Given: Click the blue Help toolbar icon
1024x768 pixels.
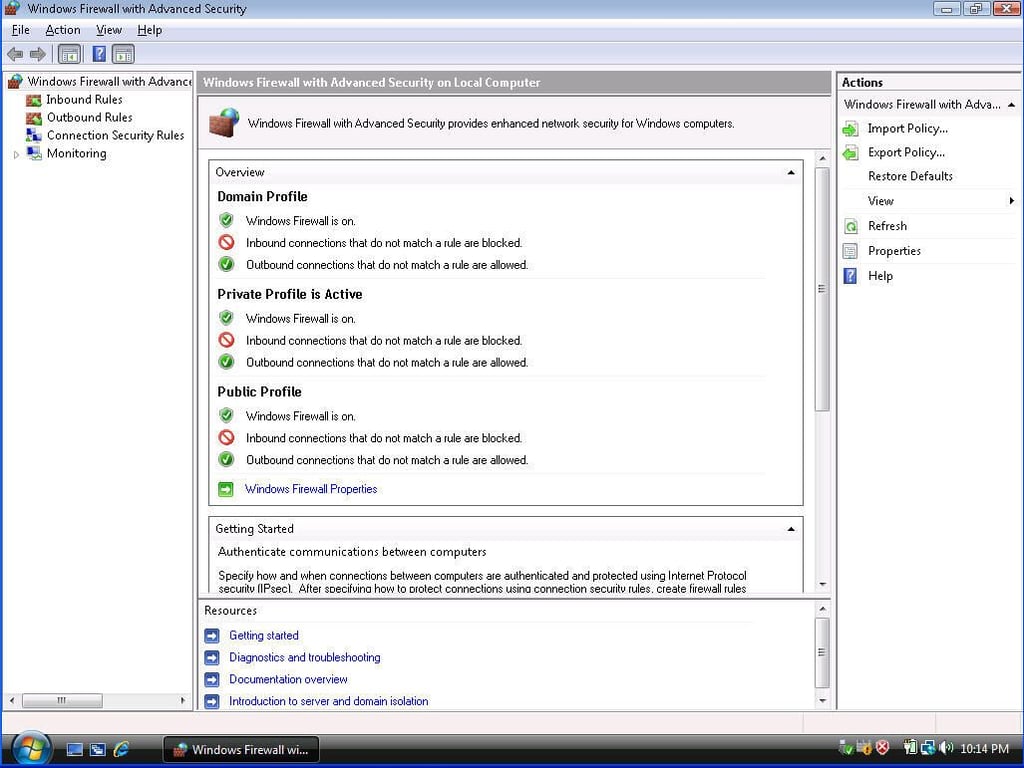Looking at the screenshot, I should [99, 54].
